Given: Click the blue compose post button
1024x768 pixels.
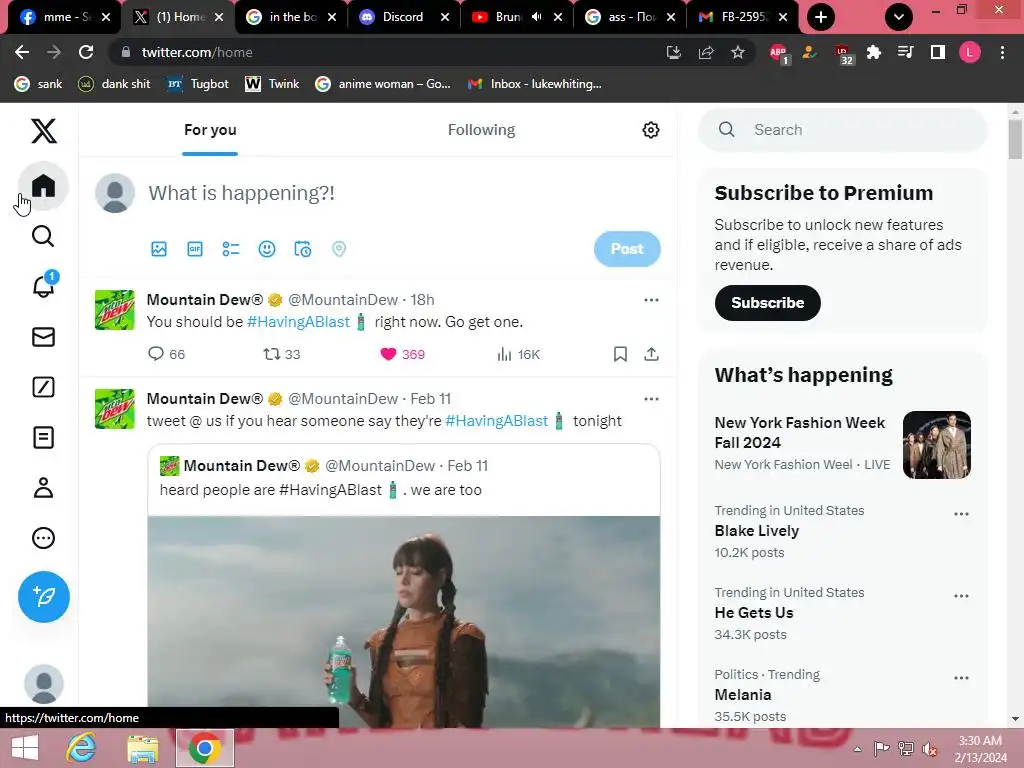Looking at the screenshot, I should 44,597.
